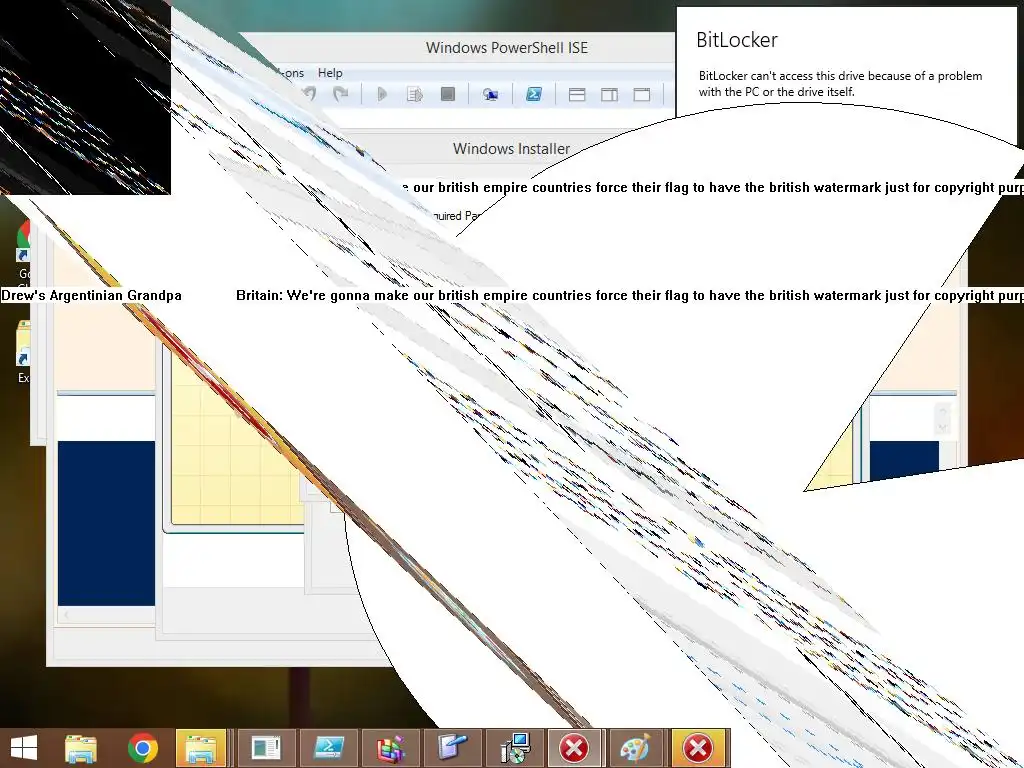Image resolution: width=1024 pixels, height=768 pixels.
Task: Stop operation with the square stop icon
Action: tap(447, 94)
